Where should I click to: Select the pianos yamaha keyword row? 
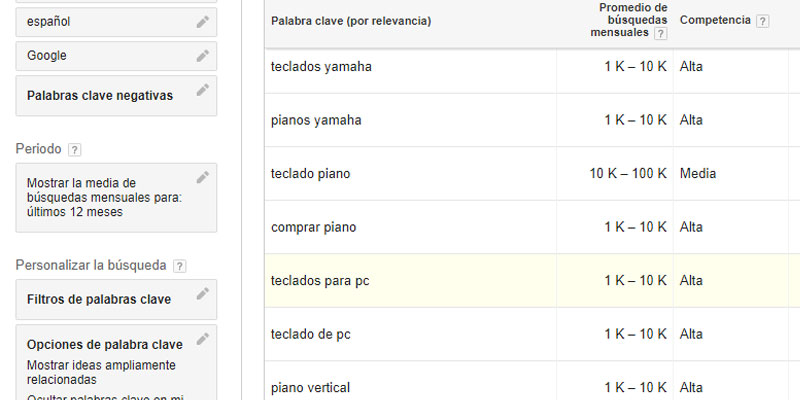[316, 120]
